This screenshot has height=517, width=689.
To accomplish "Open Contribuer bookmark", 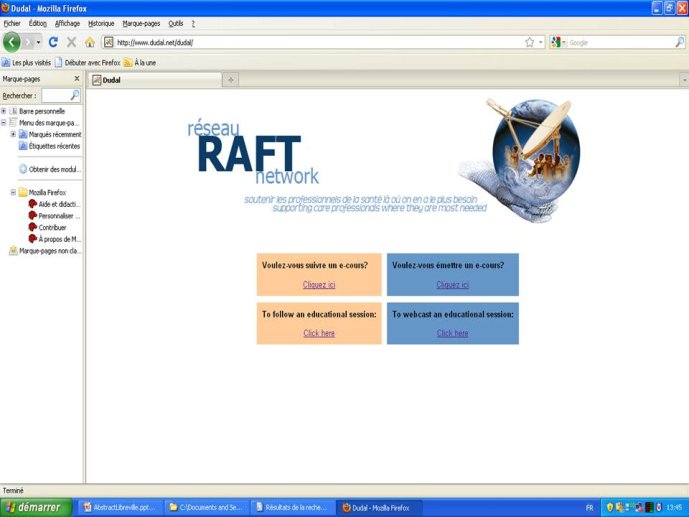I will (47, 227).
